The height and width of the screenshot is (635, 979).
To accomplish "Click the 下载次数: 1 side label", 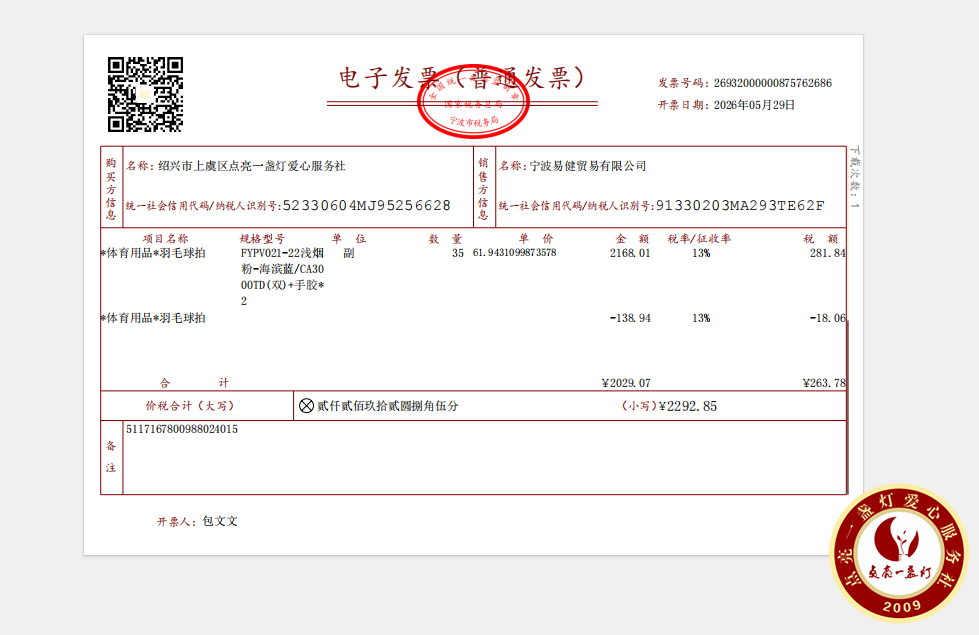I will click(855, 177).
